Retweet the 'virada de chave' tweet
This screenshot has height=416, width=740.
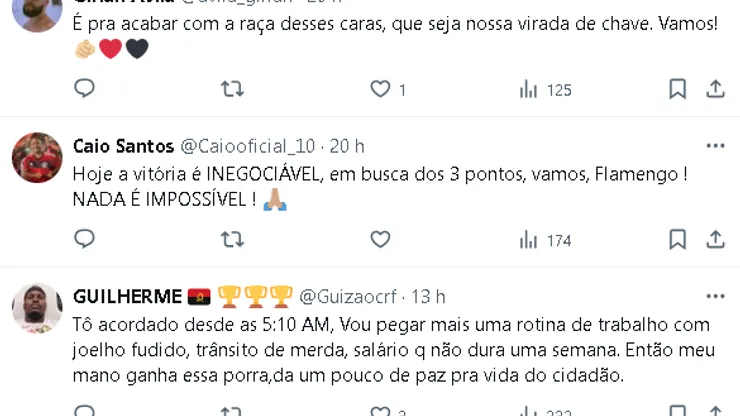[x=233, y=89]
